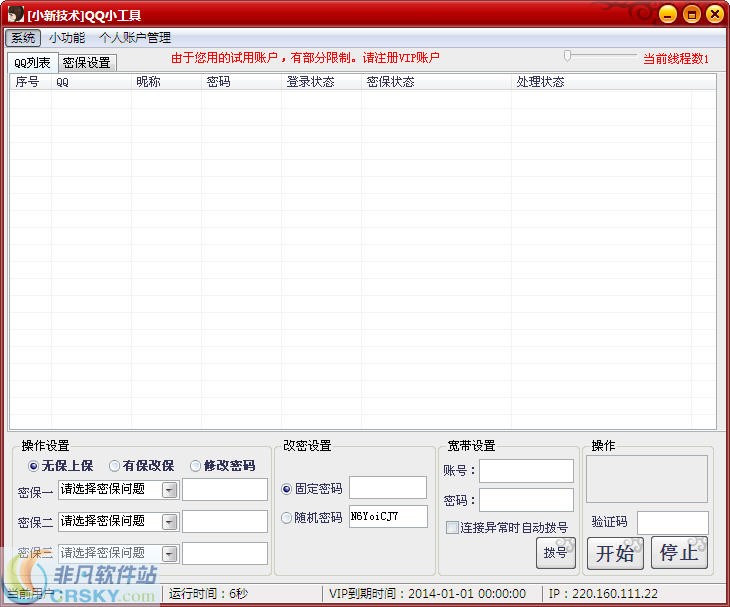
Task: Click the broadband 账号 input field
Action: [x=527, y=471]
